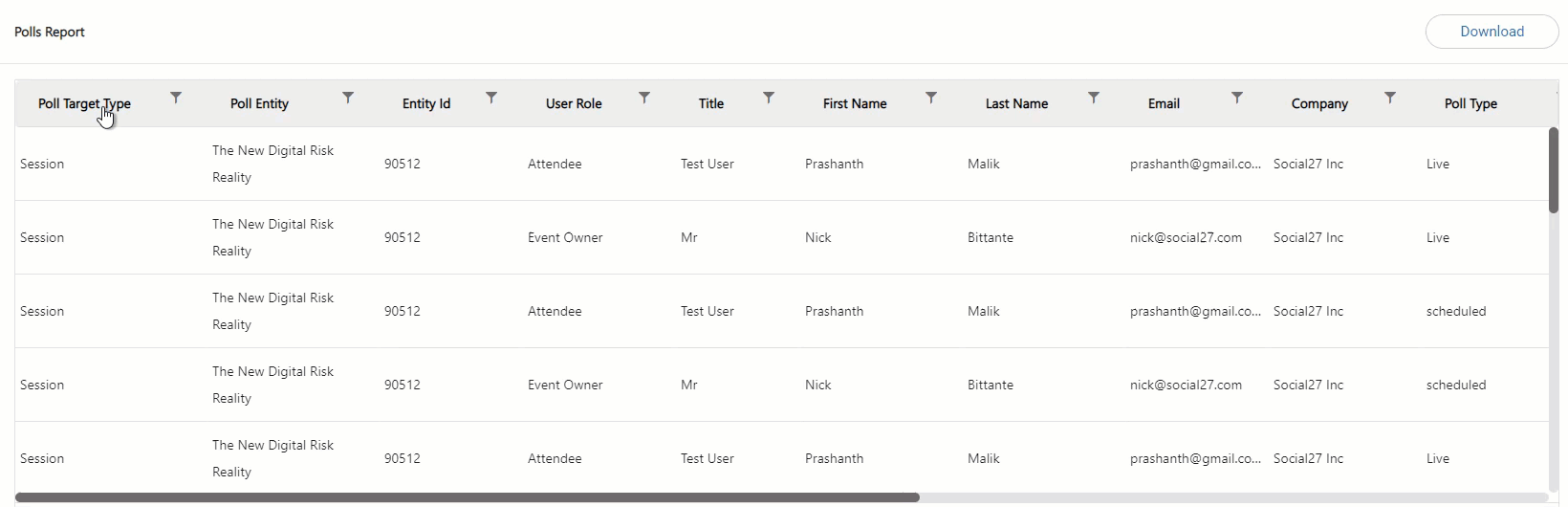
Task: Open filter for Title column
Action: (x=769, y=98)
